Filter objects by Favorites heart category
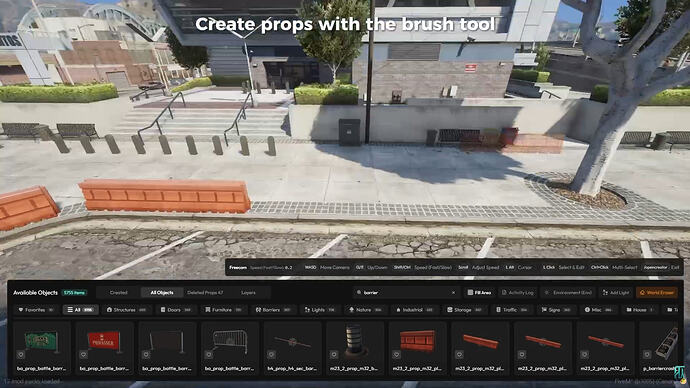Screen dimensions: 690x388 36,310
